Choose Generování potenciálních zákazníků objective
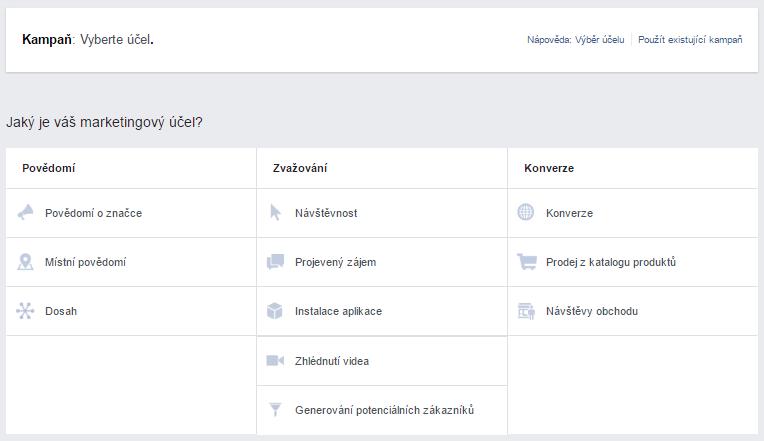This screenshot has height=441, width=764. point(382,410)
